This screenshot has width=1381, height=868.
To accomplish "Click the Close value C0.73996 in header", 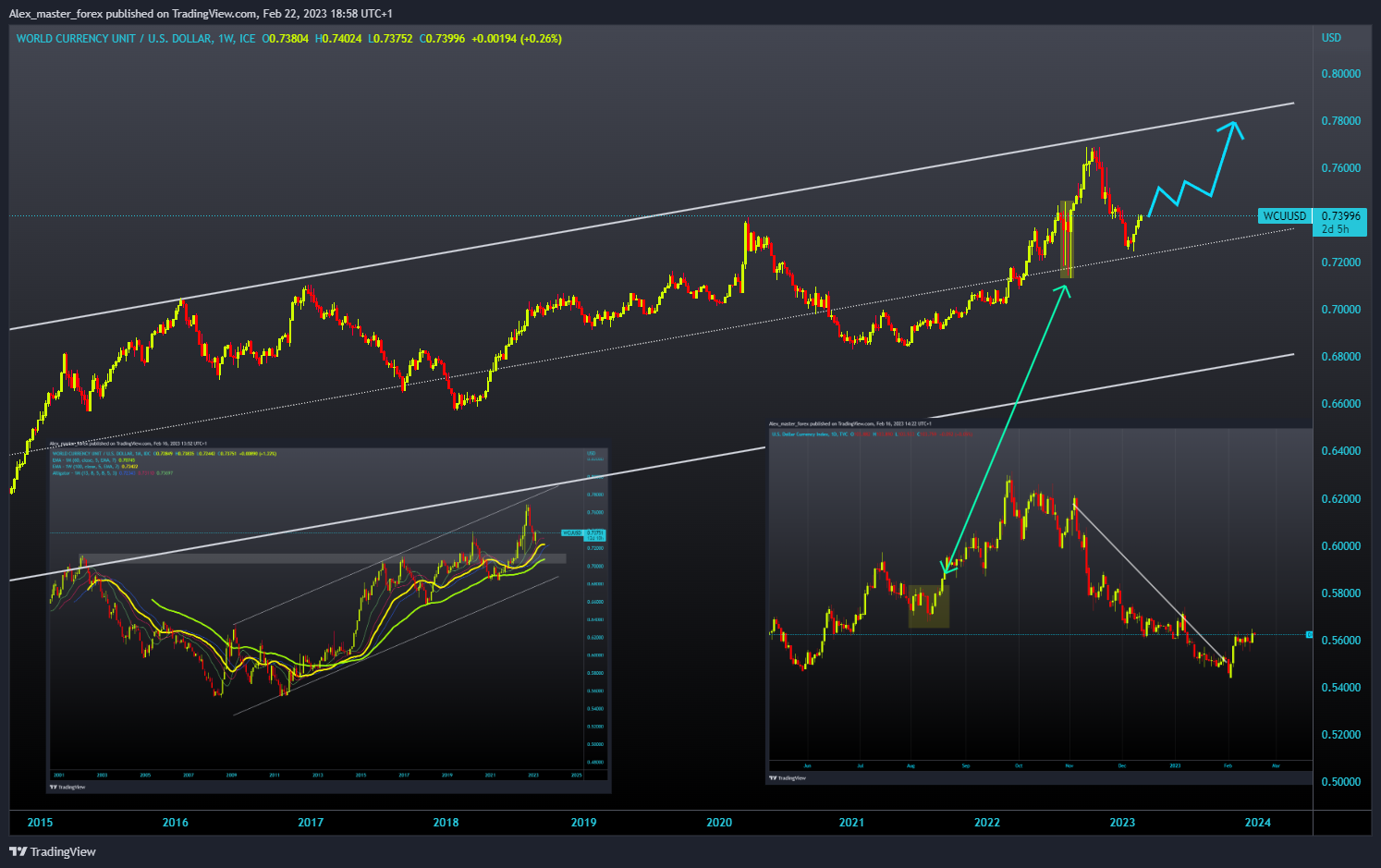I will (442, 39).
